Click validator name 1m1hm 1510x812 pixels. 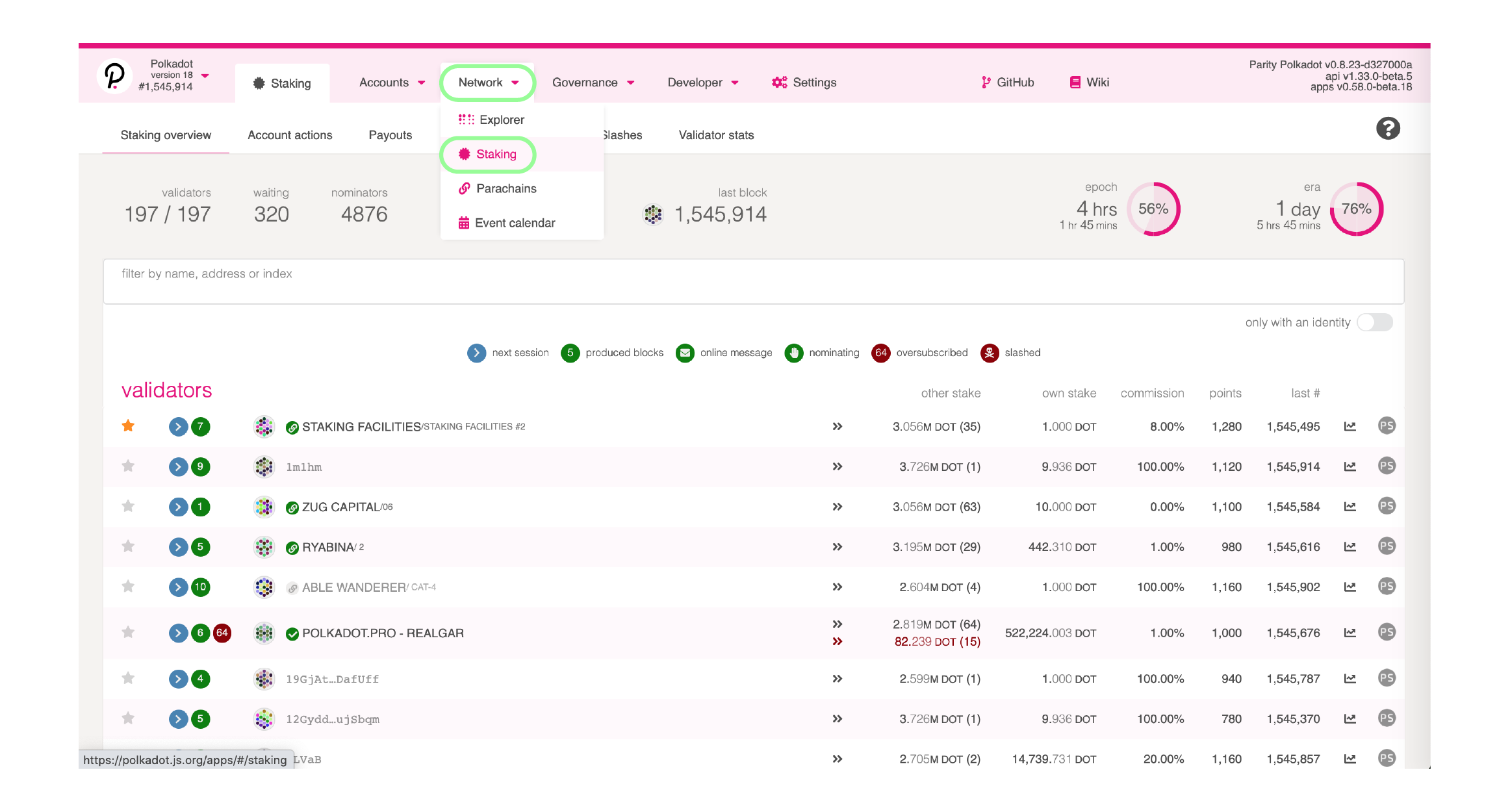point(303,467)
